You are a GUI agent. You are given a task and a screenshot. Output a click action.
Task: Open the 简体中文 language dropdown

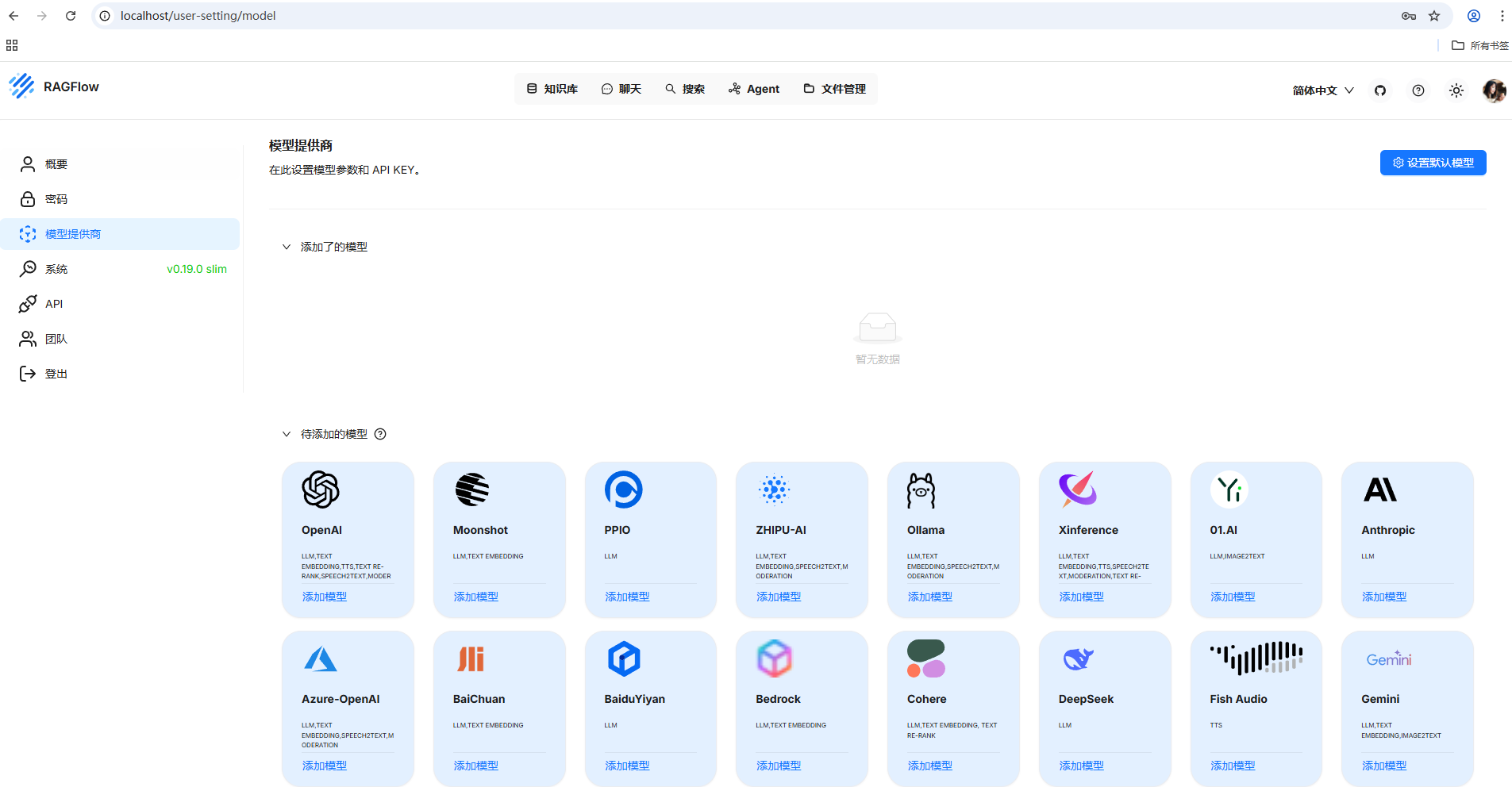pyautogui.click(x=1323, y=90)
